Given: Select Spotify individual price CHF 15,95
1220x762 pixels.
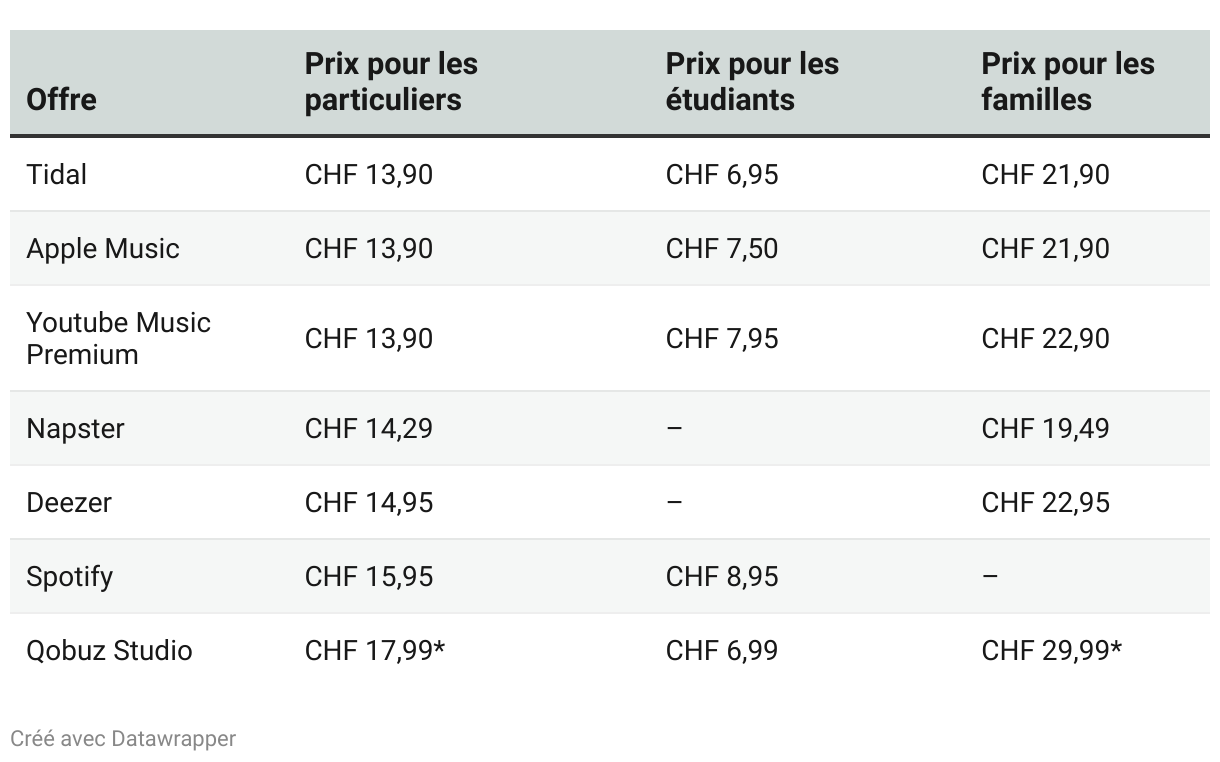Looking at the screenshot, I should click(x=369, y=577).
